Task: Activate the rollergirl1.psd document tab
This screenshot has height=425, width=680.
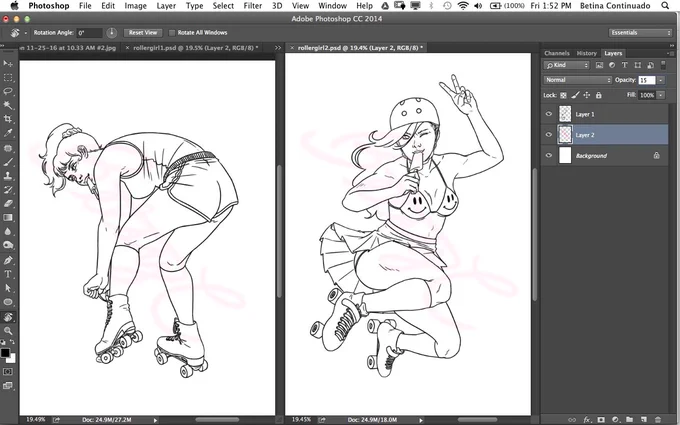Action: coord(195,48)
